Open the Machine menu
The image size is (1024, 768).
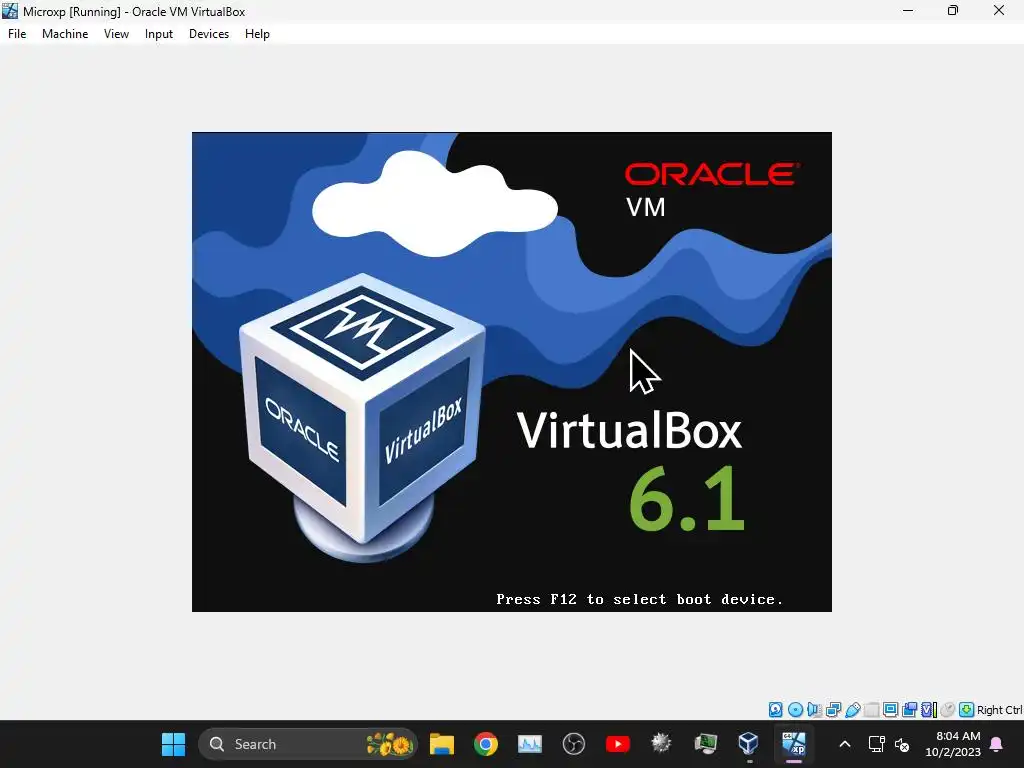click(65, 34)
